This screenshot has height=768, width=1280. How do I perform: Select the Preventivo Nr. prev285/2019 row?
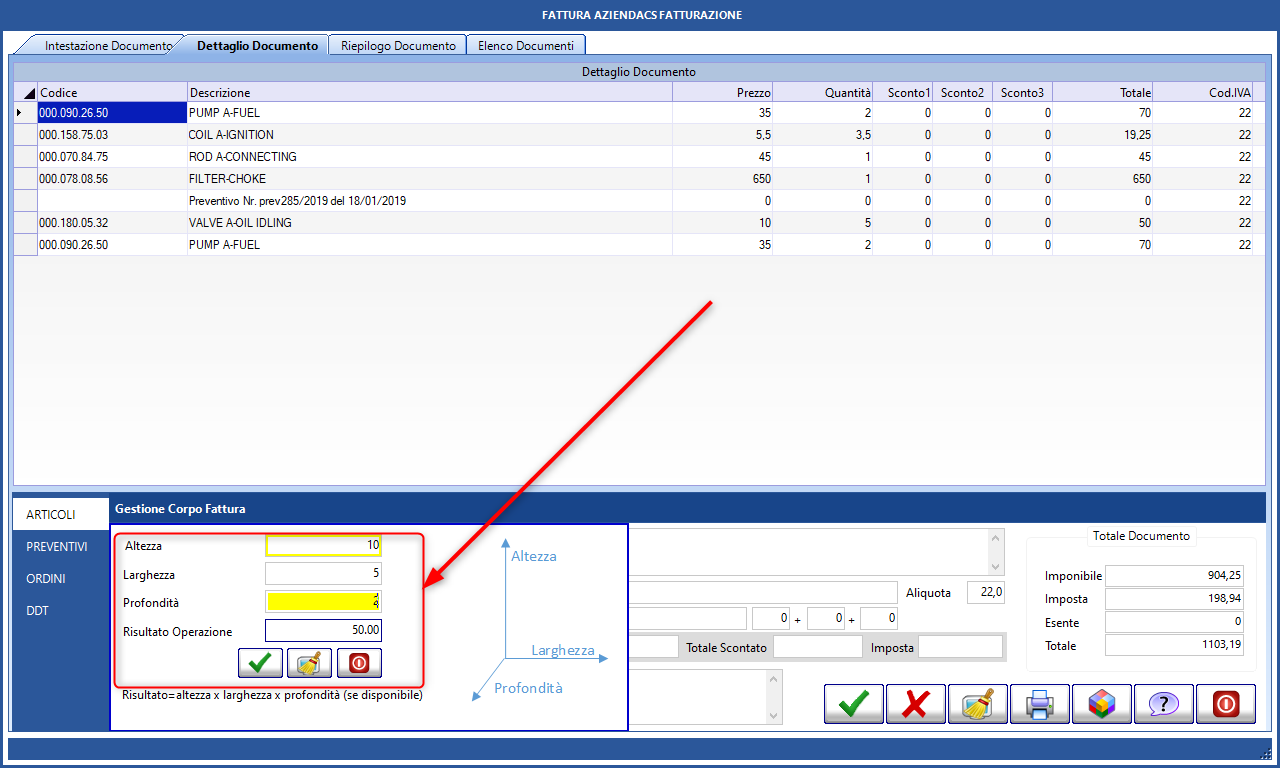(x=430, y=201)
